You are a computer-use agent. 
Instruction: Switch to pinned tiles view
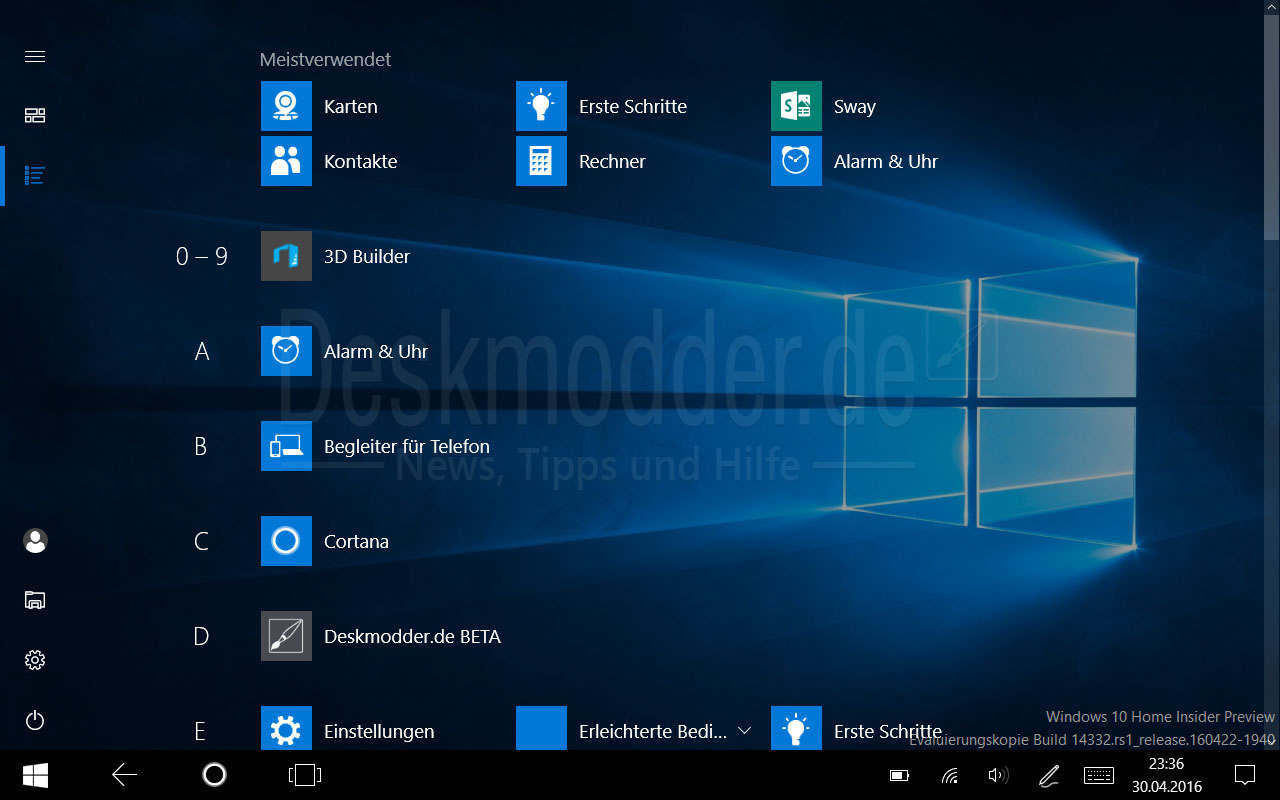click(x=35, y=115)
